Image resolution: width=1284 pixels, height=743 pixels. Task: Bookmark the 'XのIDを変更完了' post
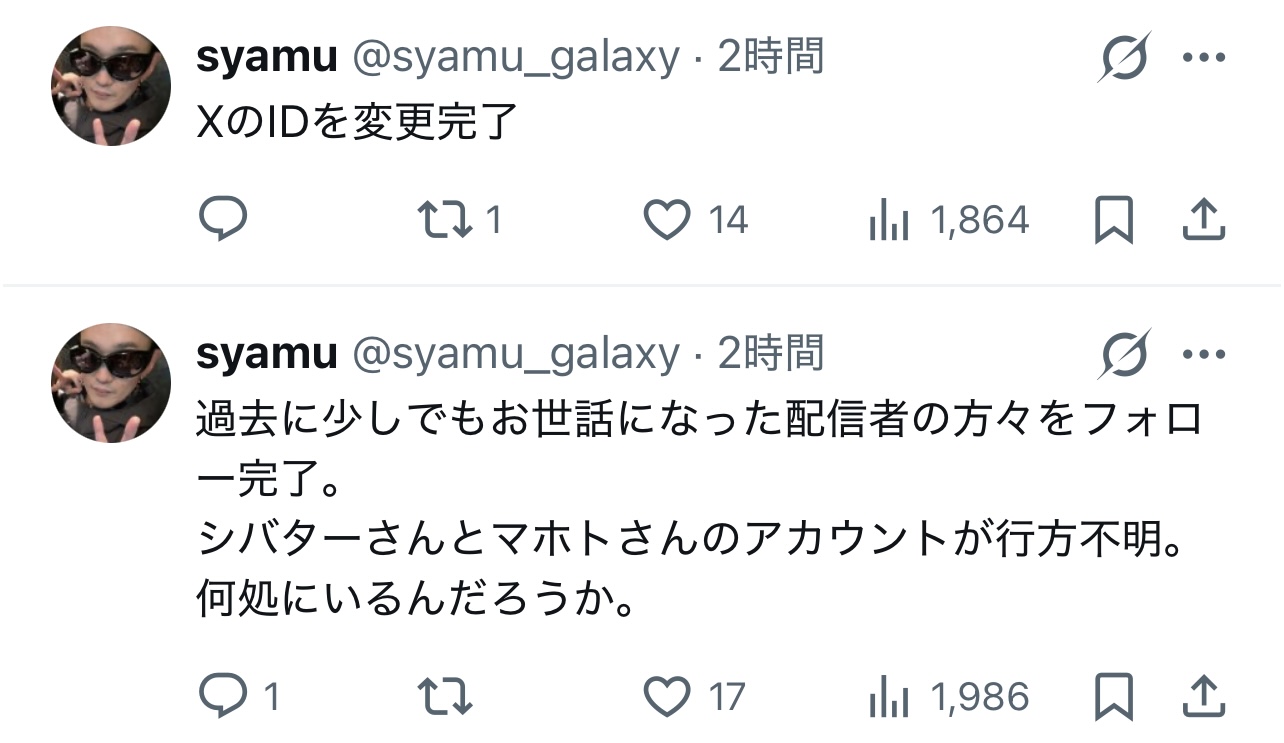coord(1113,220)
